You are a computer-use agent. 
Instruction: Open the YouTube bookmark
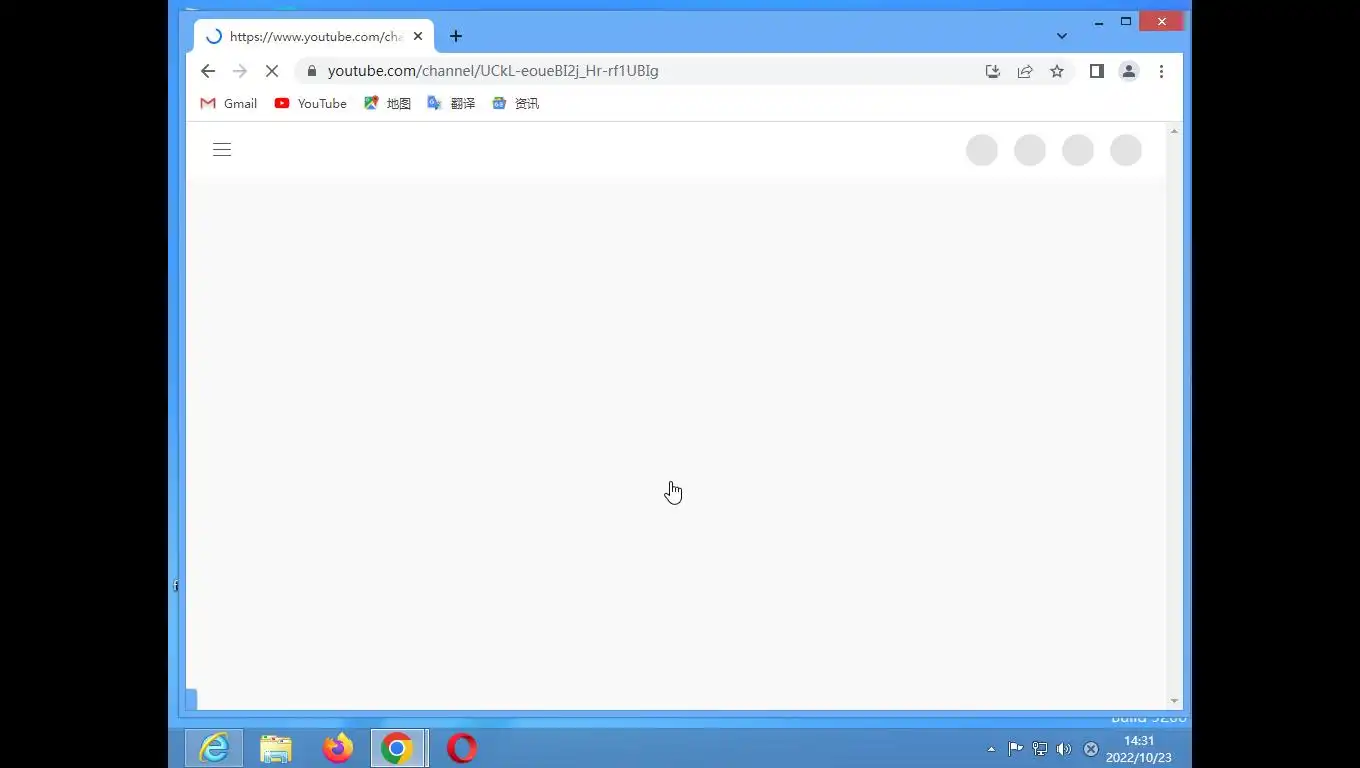(x=311, y=103)
